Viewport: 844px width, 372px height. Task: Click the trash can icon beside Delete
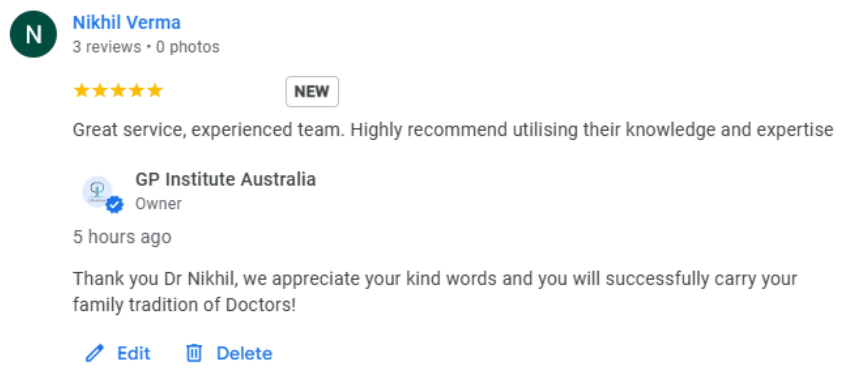point(194,354)
